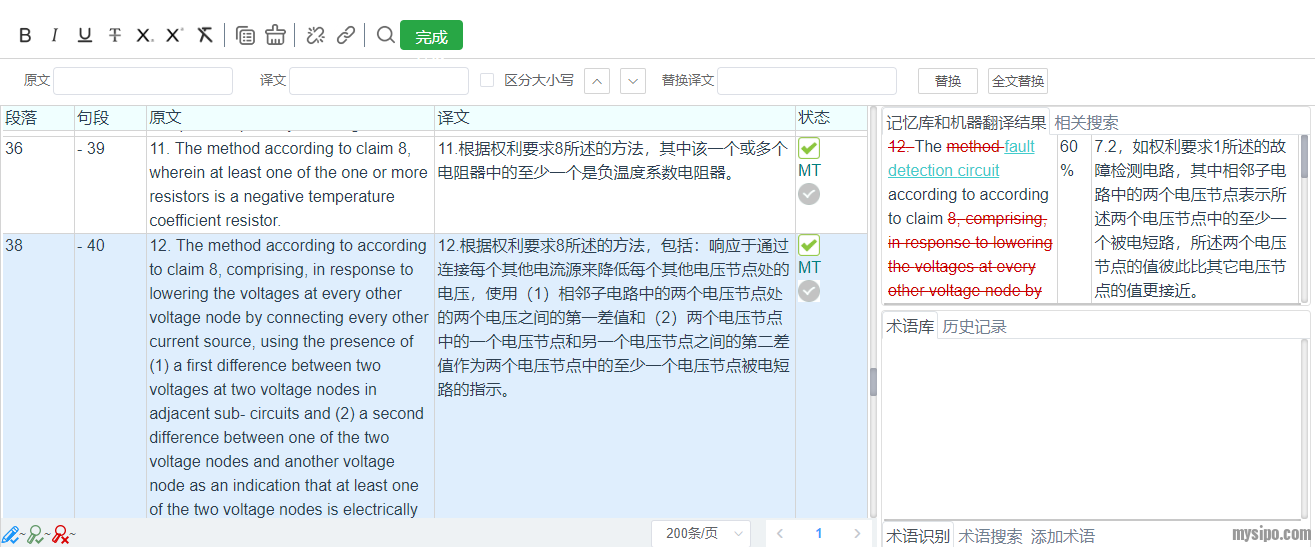The image size is (1316, 547).
Task: Jump to previous match with up chevron
Action: tap(596, 81)
